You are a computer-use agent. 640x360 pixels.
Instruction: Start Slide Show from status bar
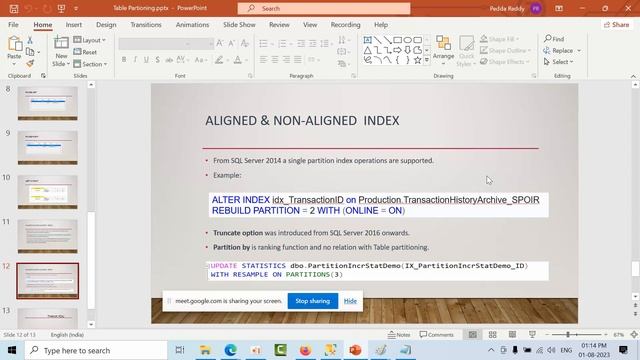(532, 335)
